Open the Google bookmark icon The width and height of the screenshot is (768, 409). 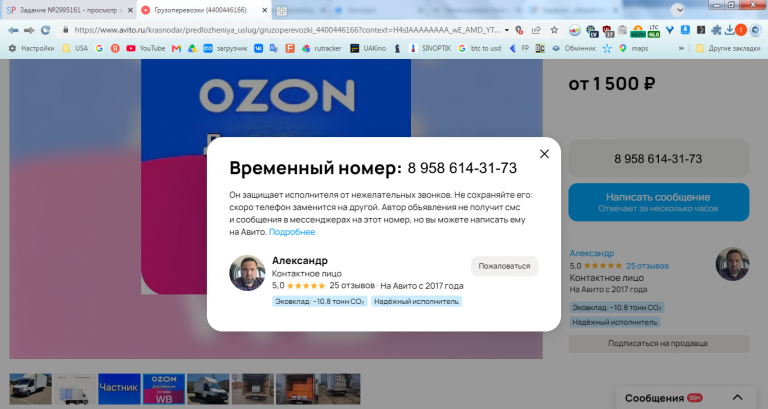[x=99, y=48]
